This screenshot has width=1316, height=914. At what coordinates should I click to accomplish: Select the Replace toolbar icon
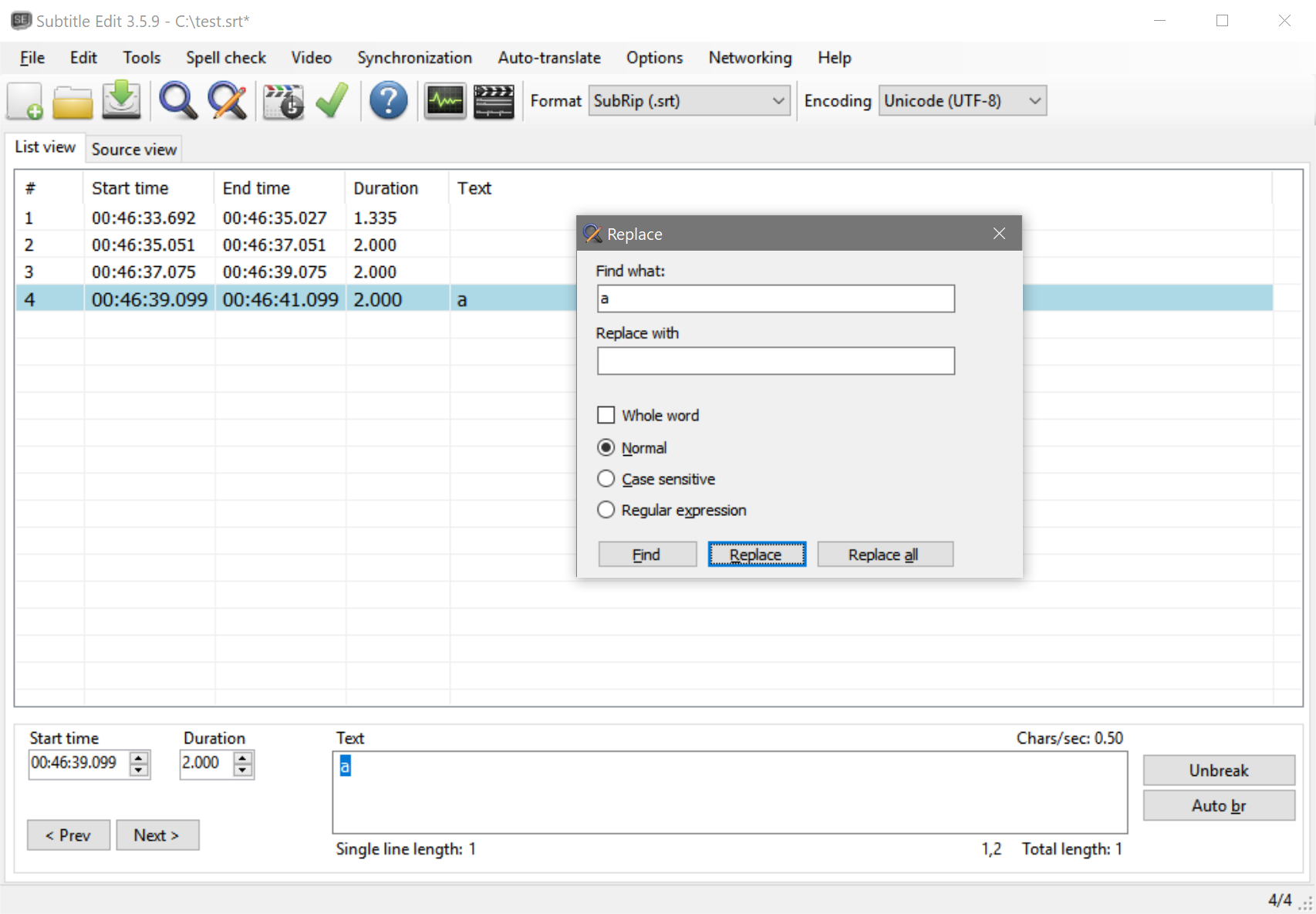coord(228,100)
